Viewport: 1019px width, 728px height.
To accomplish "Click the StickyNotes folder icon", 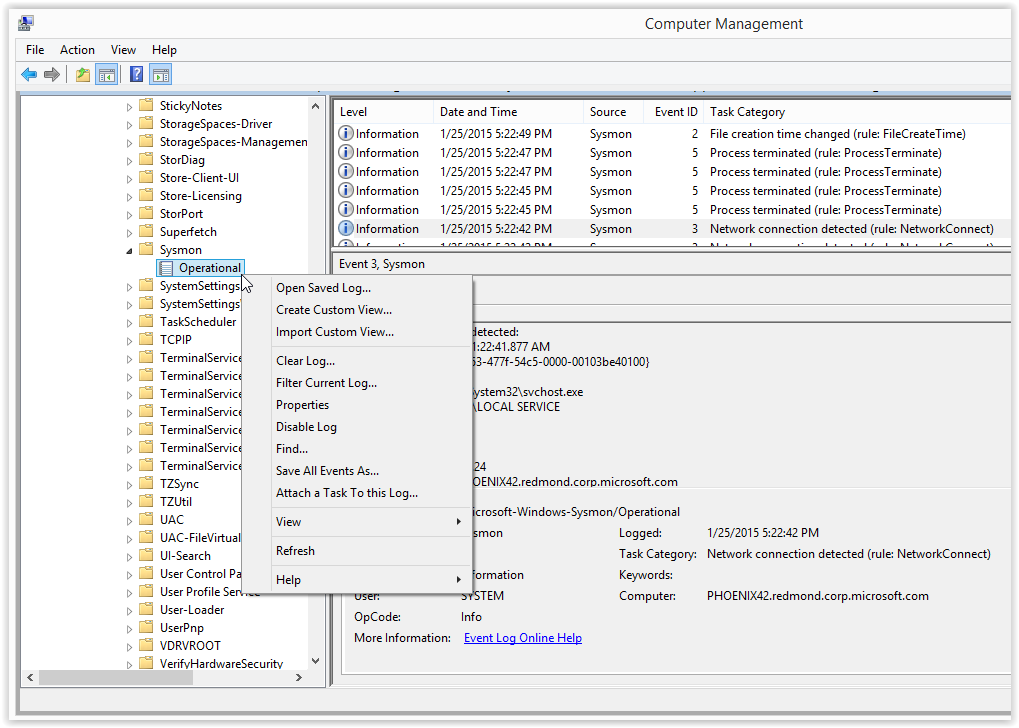I will click(146, 105).
